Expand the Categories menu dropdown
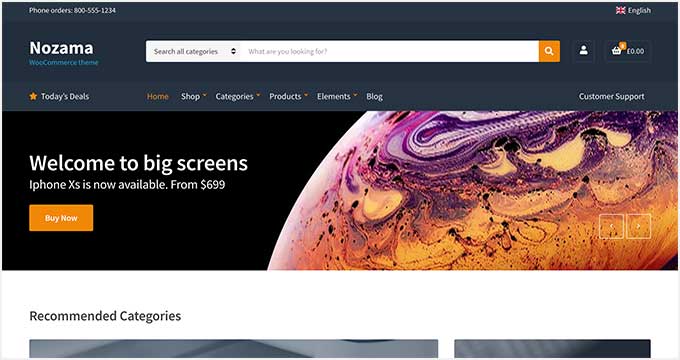 tap(238, 96)
